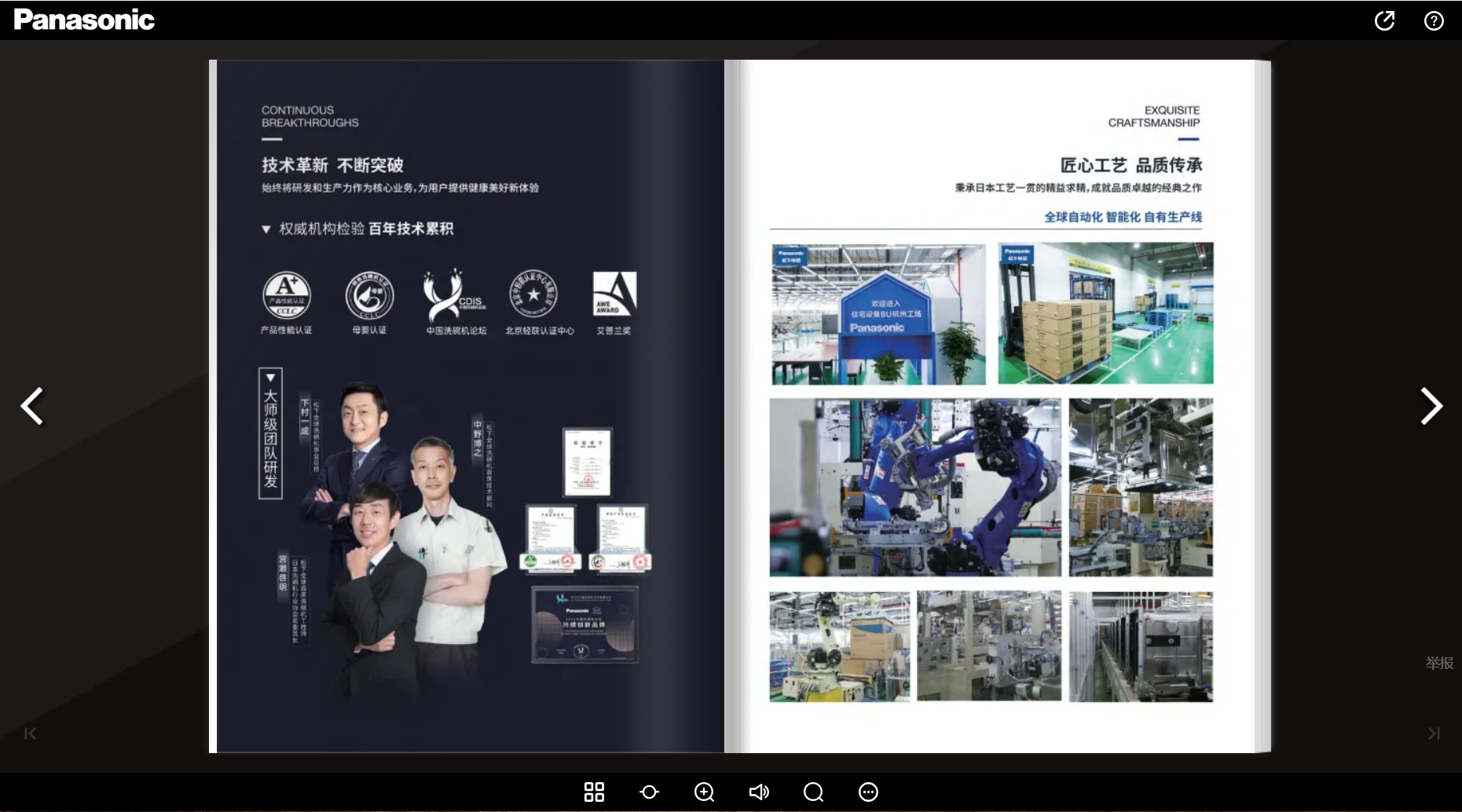
Task: Click the 大师级团队研发 vertical label
Action: [270, 433]
